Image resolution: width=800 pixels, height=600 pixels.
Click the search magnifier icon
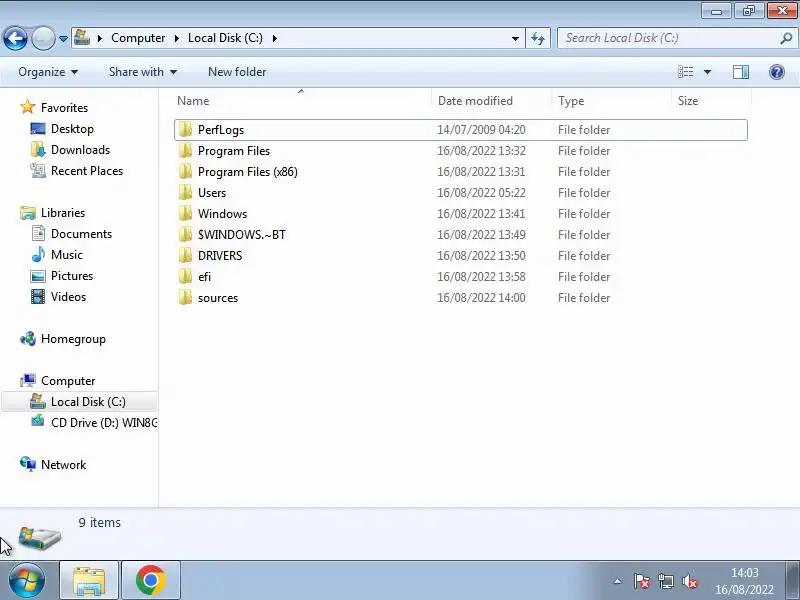(786, 38)
